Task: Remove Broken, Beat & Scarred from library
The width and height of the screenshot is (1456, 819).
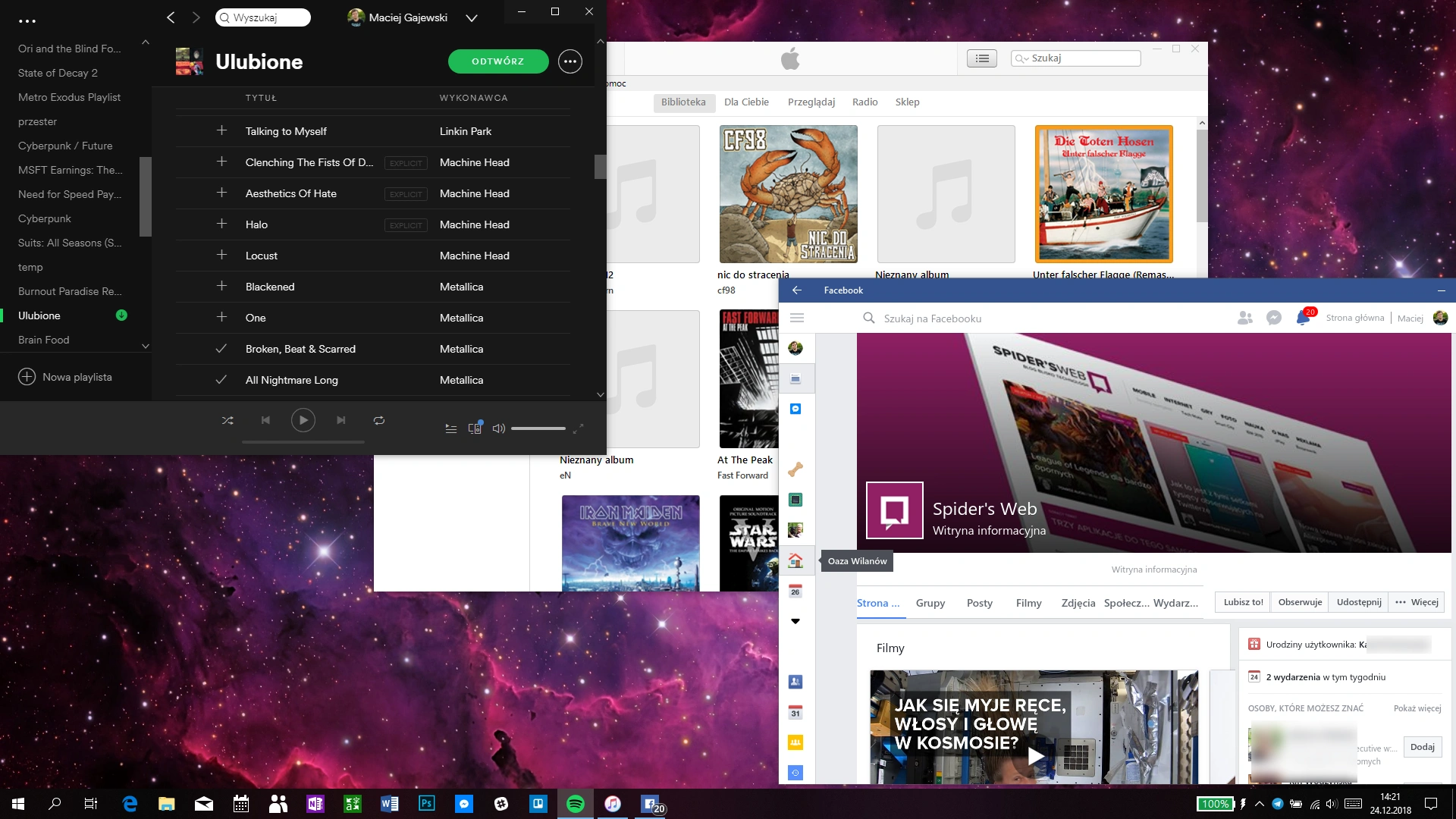Action: click(221, 348)
